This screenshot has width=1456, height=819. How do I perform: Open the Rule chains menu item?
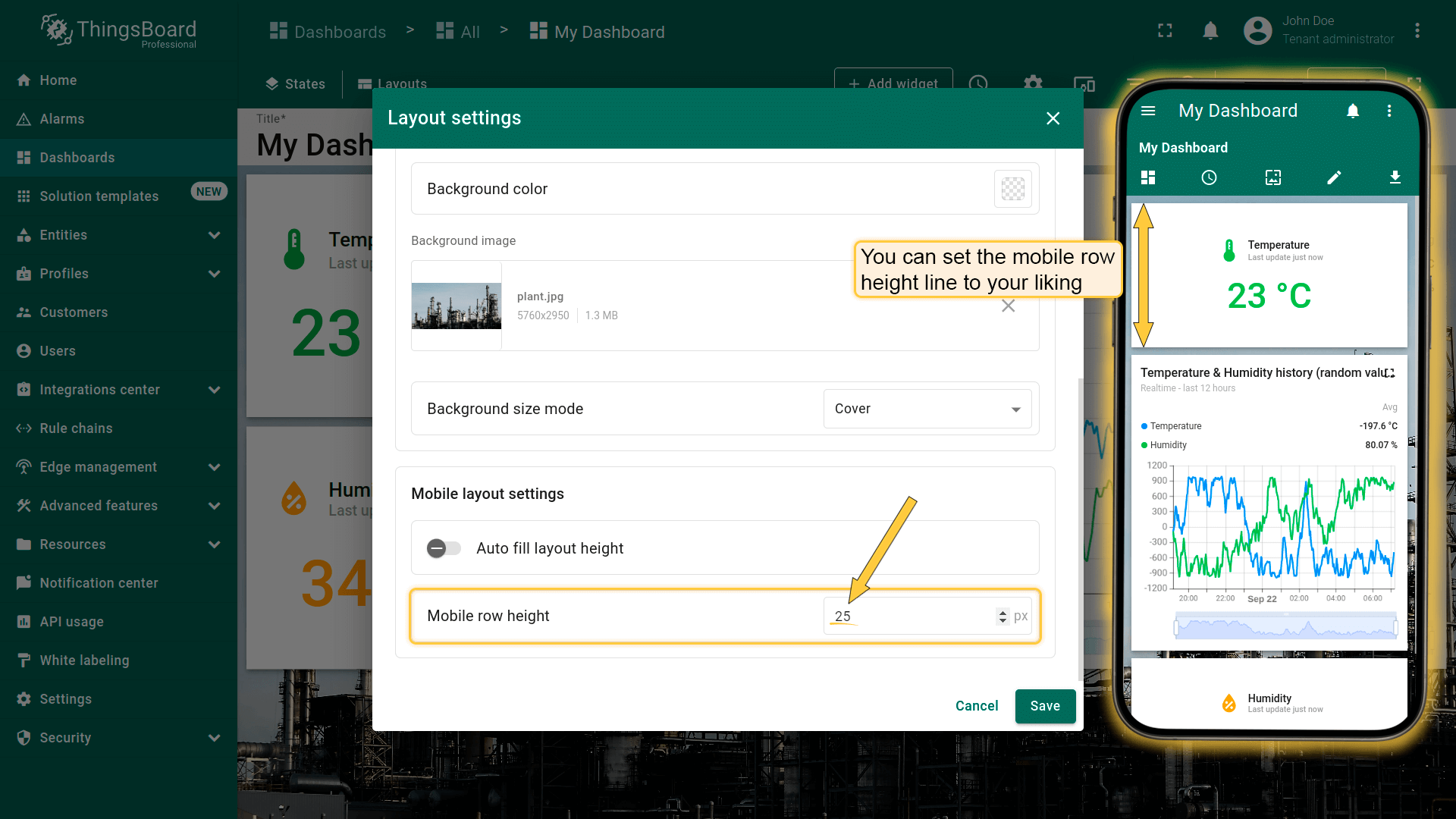pos(76,428)
